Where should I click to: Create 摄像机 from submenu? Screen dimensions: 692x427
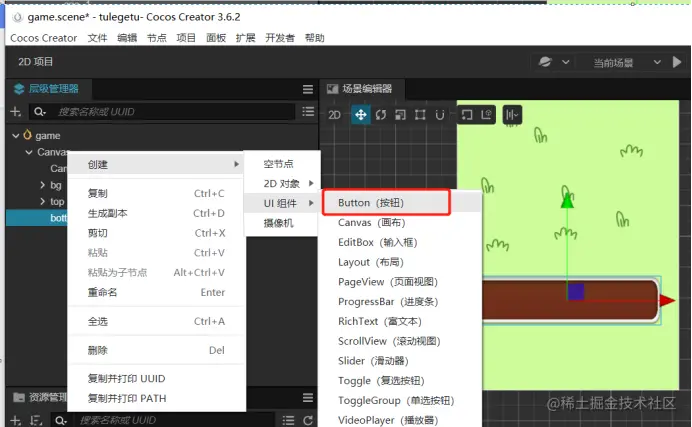pos(282,223)
